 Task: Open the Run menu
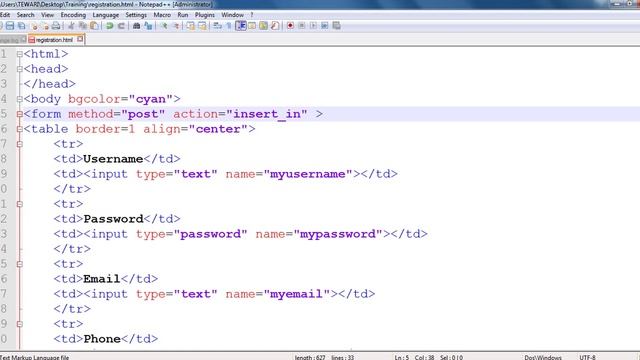tap(183, 15)
